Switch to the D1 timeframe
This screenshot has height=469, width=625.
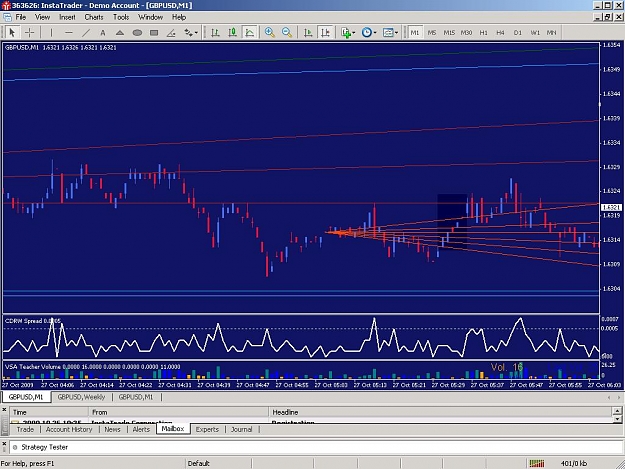[x=518, y=33]
